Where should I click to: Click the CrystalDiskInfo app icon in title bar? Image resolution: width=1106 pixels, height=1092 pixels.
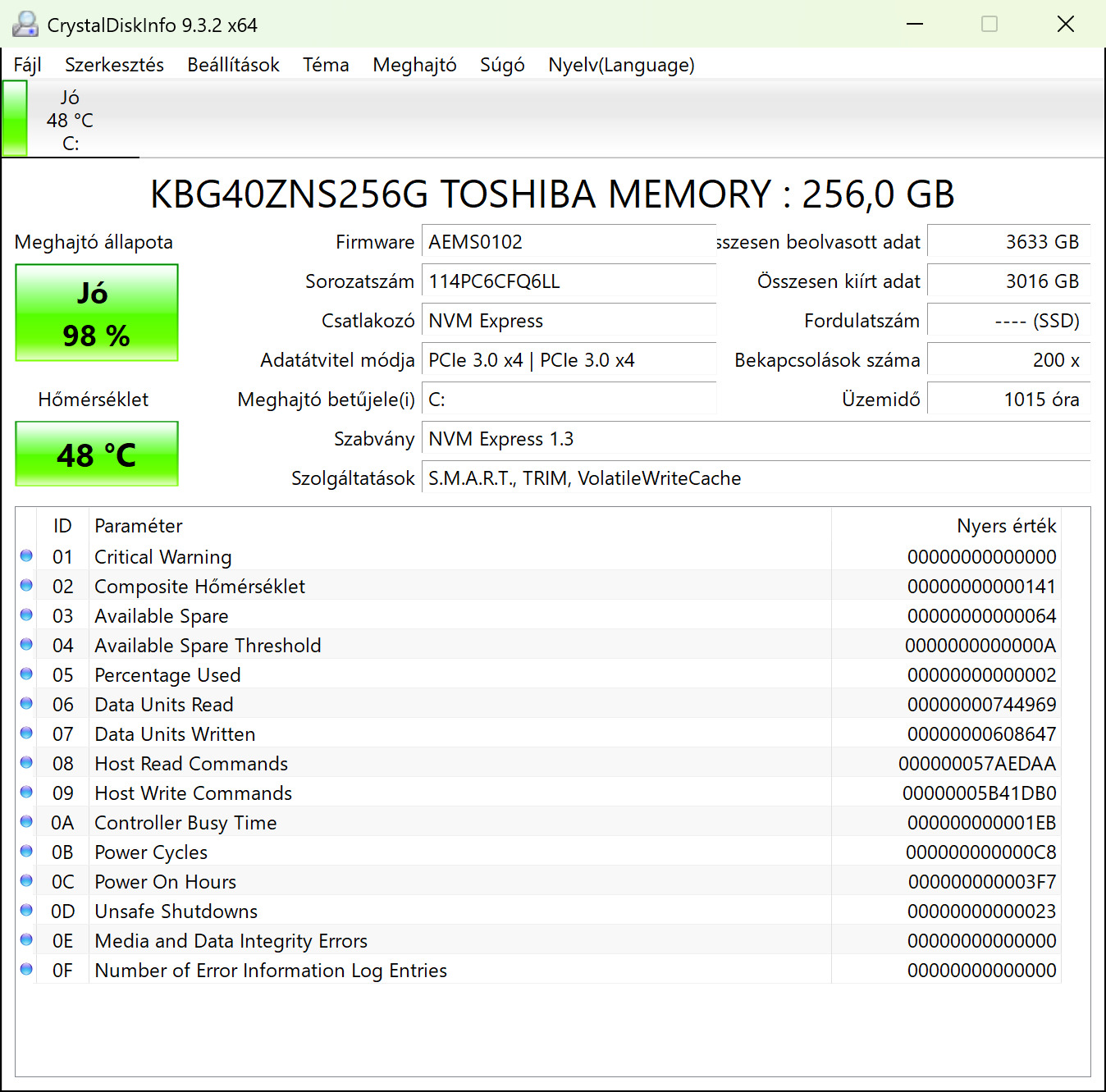[x=25, y=25]
